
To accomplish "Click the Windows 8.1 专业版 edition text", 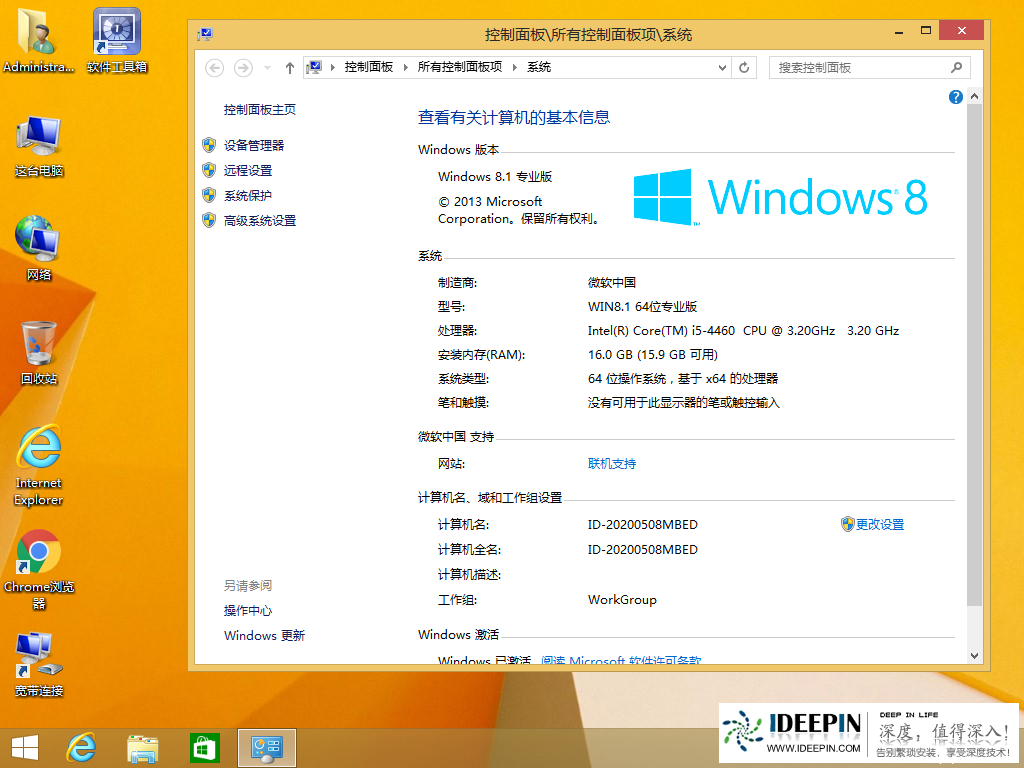I will click(x=495, y=176).
